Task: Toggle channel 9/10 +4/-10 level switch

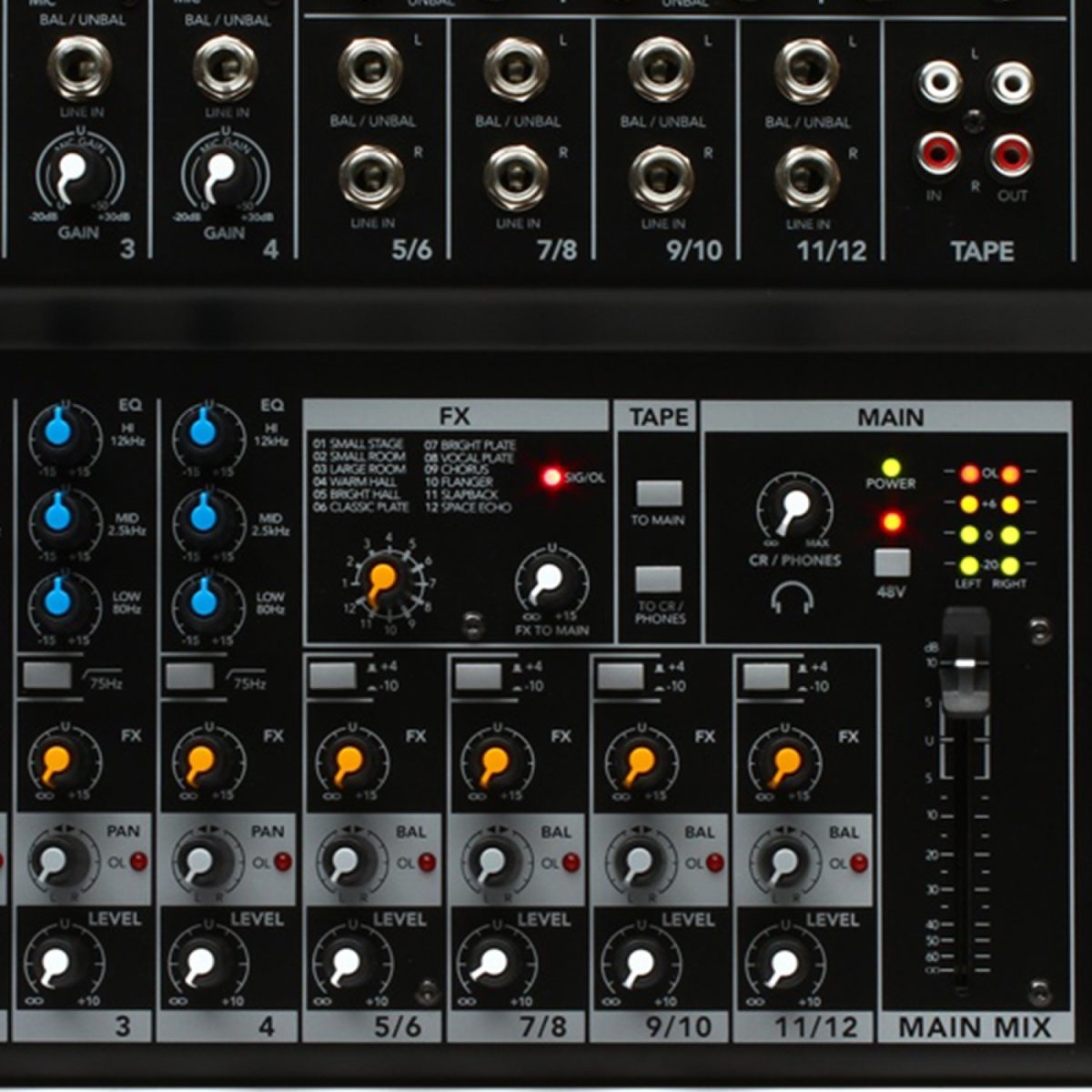Action: [621, 676]
